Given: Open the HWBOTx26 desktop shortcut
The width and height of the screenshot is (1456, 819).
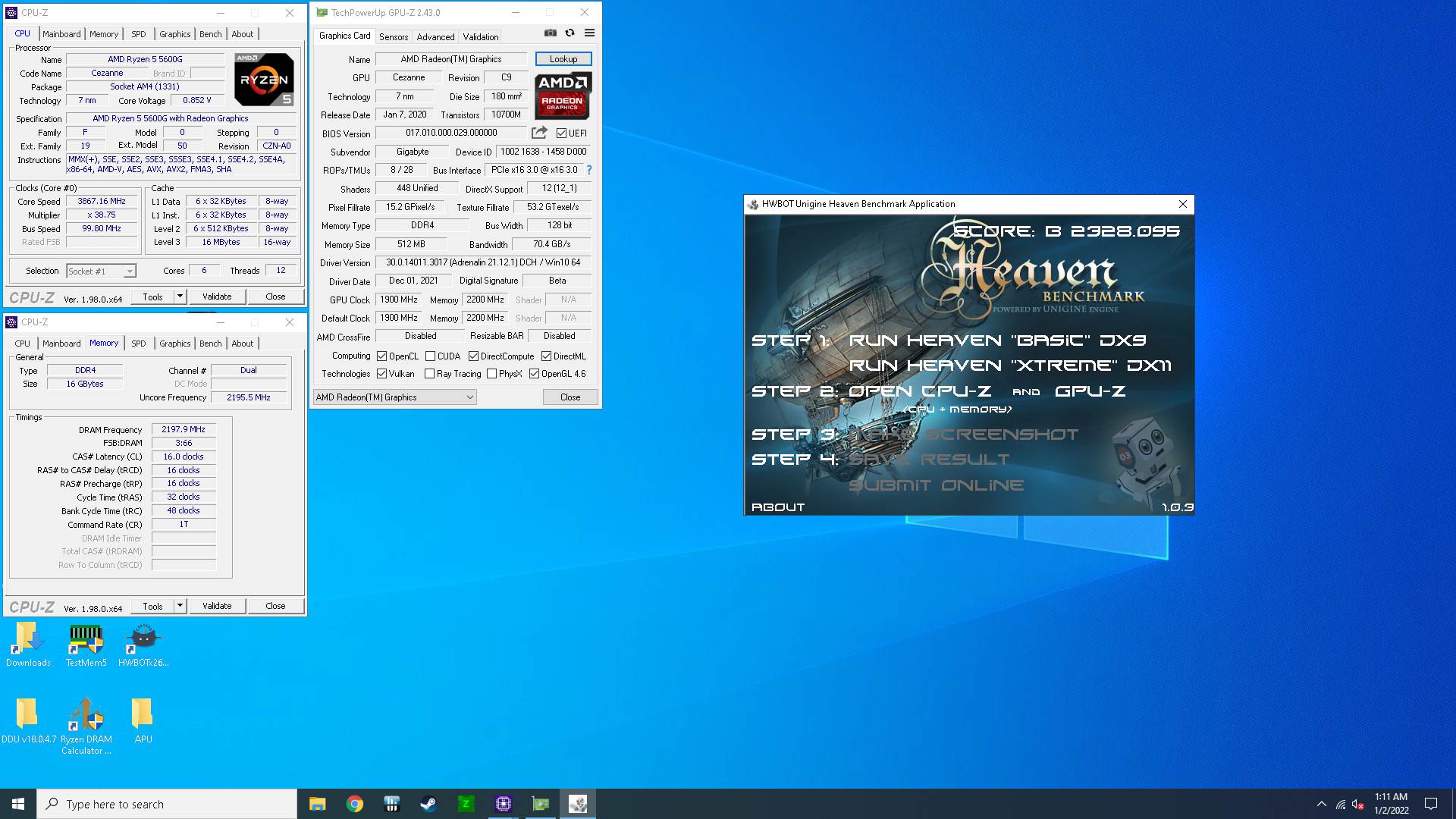Looking at the screenshot, I should coord(143,645).
